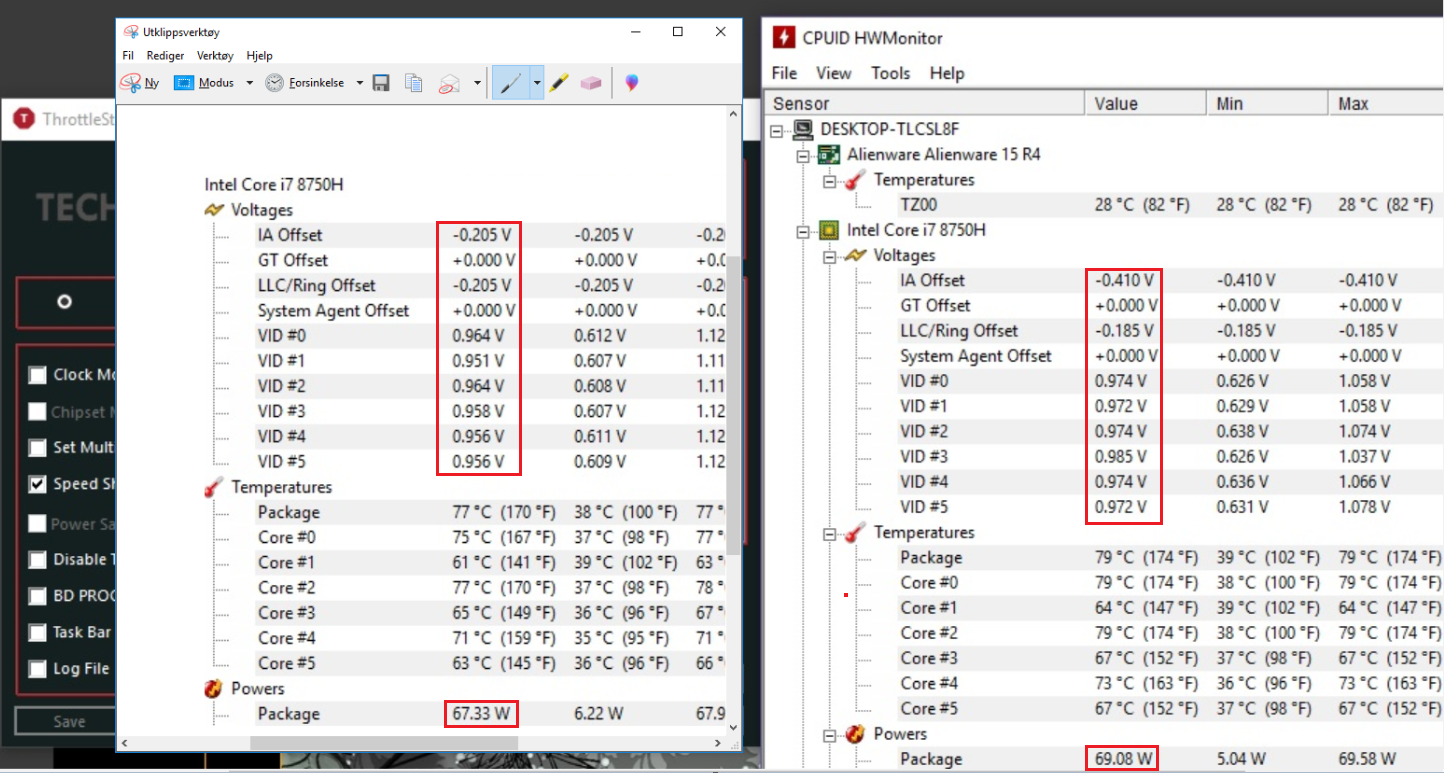
Task: Open the Verktøy menu
Action: coord(215,56)
